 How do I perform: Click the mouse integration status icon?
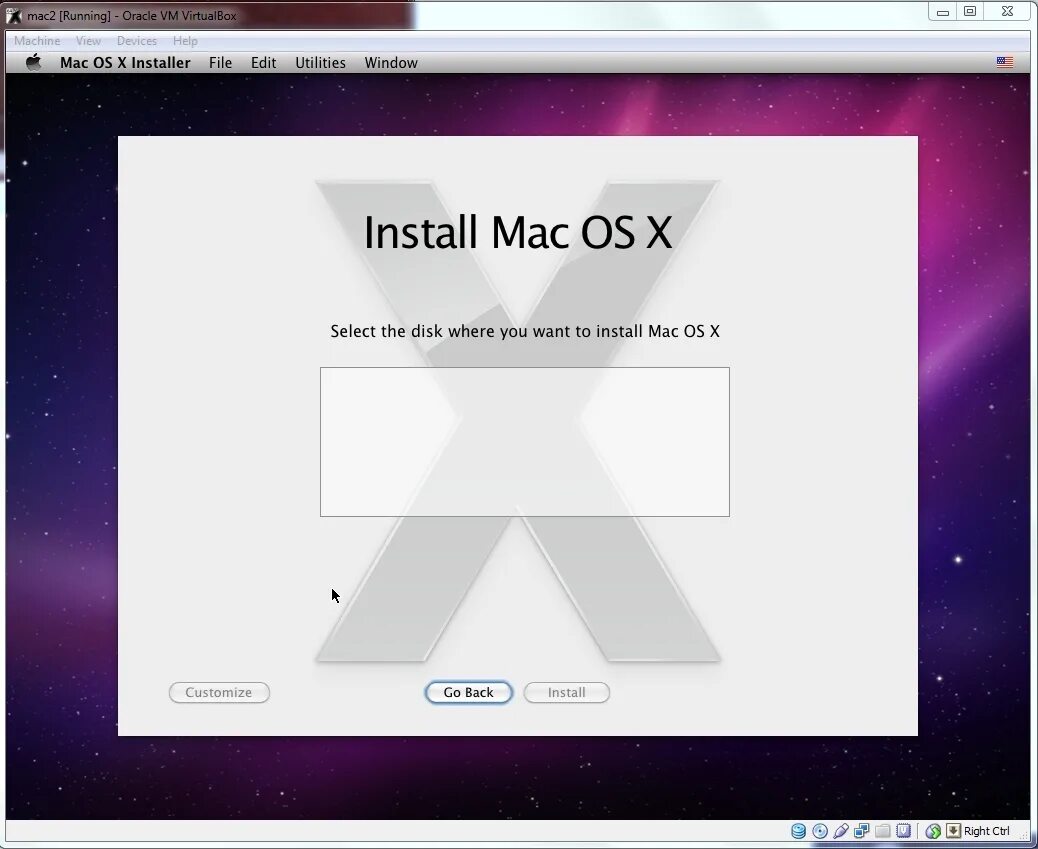[933, 831]
